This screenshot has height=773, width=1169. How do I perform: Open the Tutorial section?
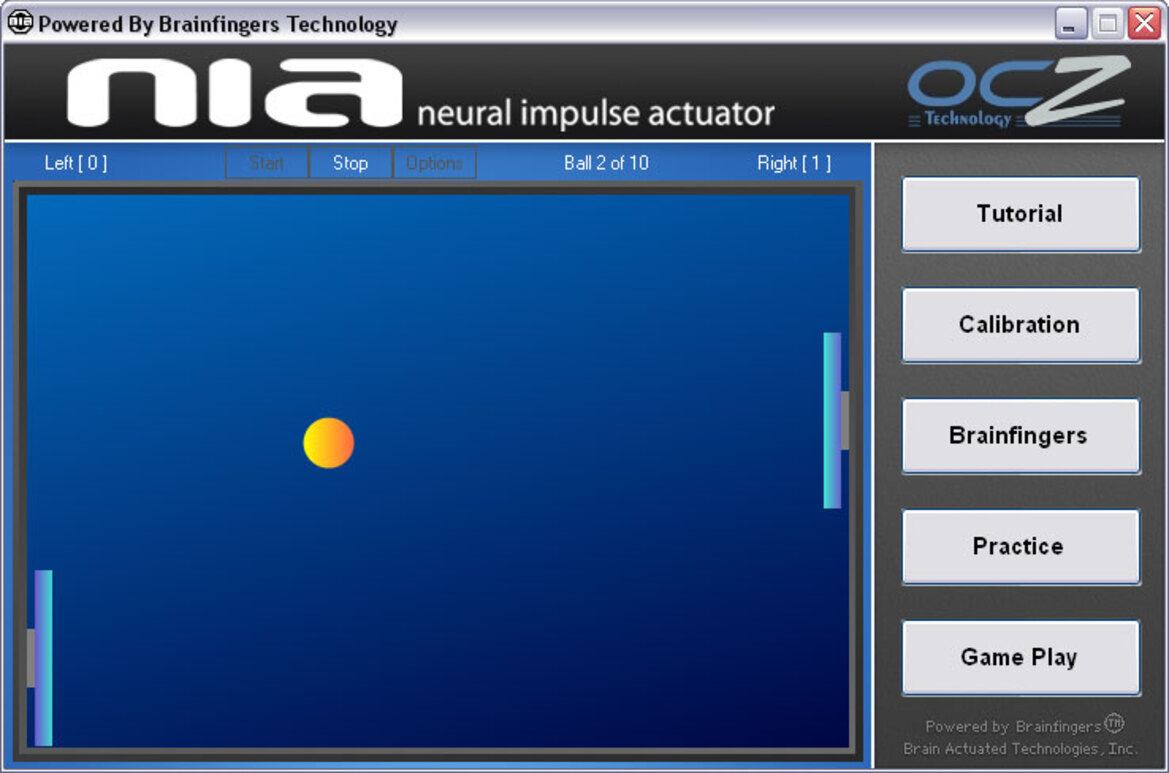pos(1020,214)
